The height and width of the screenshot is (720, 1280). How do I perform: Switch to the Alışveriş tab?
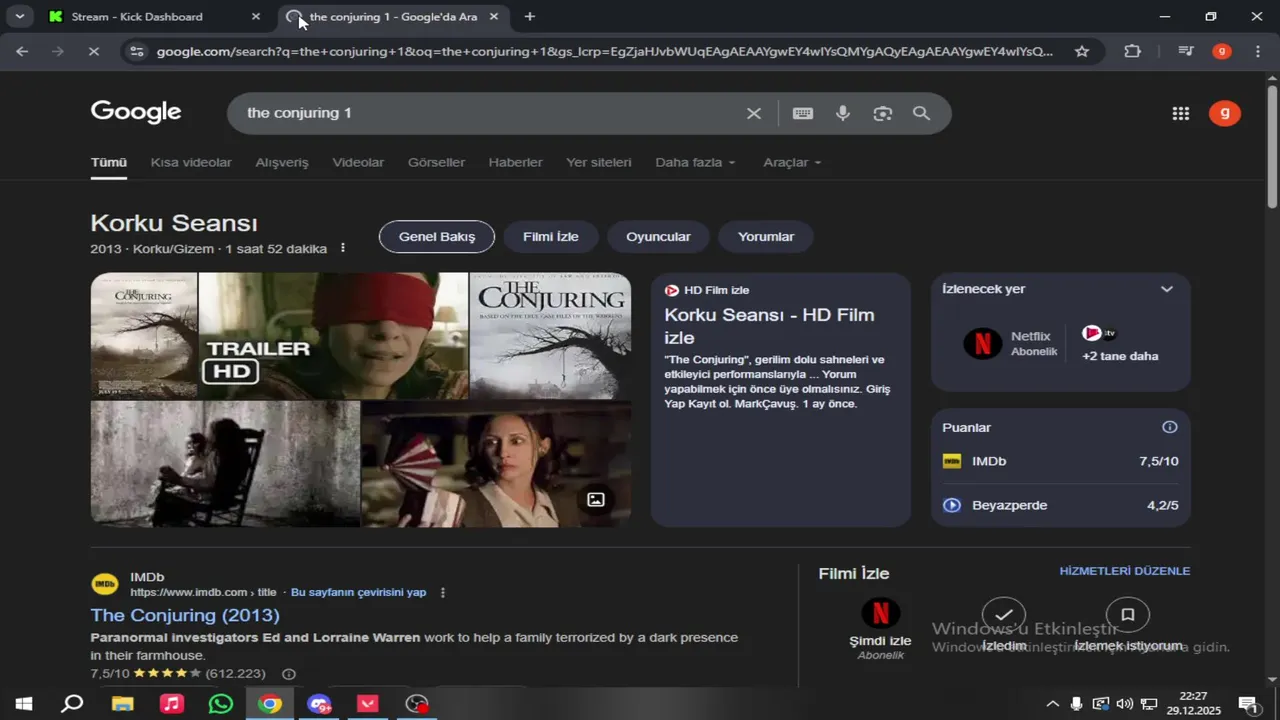tap(282, 162)
